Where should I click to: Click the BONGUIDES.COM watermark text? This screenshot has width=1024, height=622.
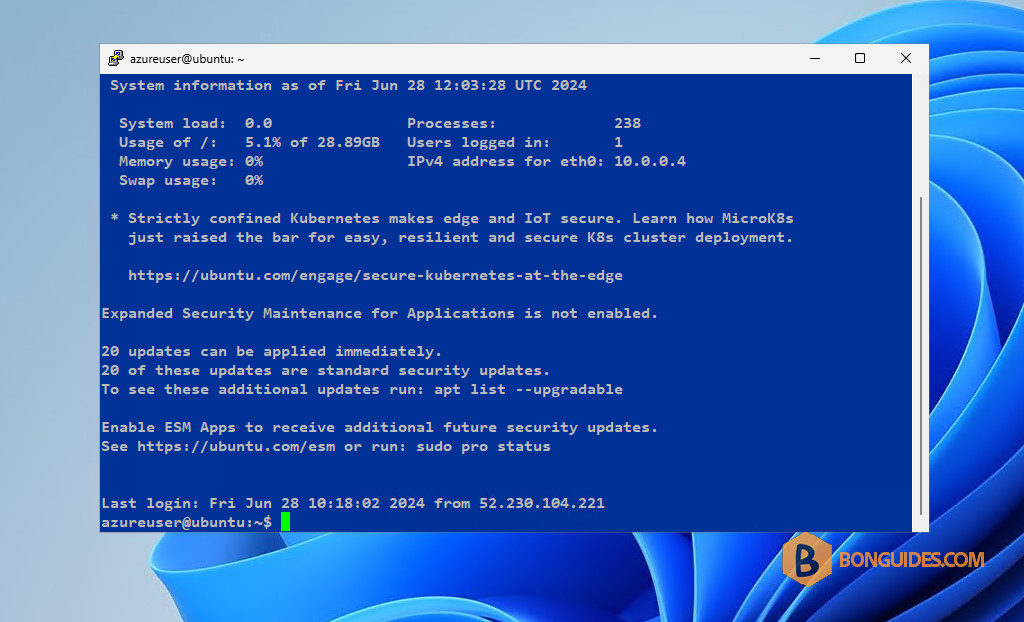(x=912, y=560)
